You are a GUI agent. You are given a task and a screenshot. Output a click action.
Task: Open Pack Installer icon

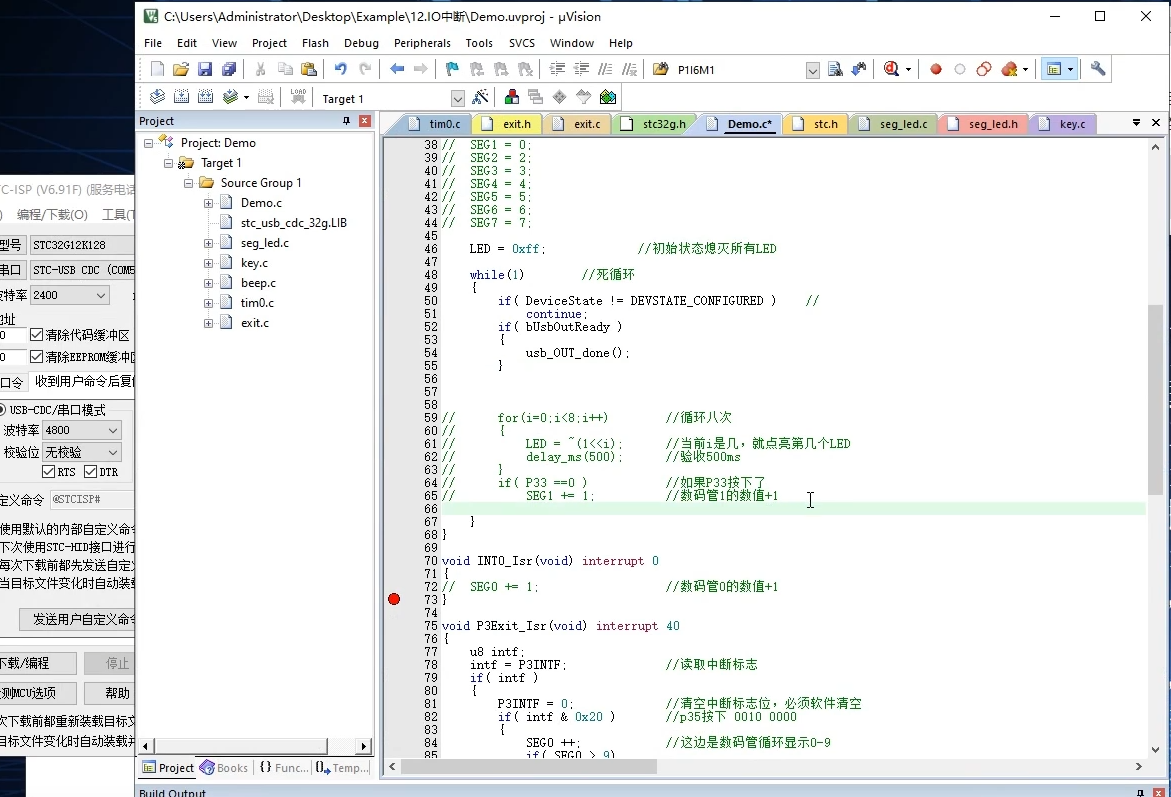pyautogui.click(x=608, y=97)
